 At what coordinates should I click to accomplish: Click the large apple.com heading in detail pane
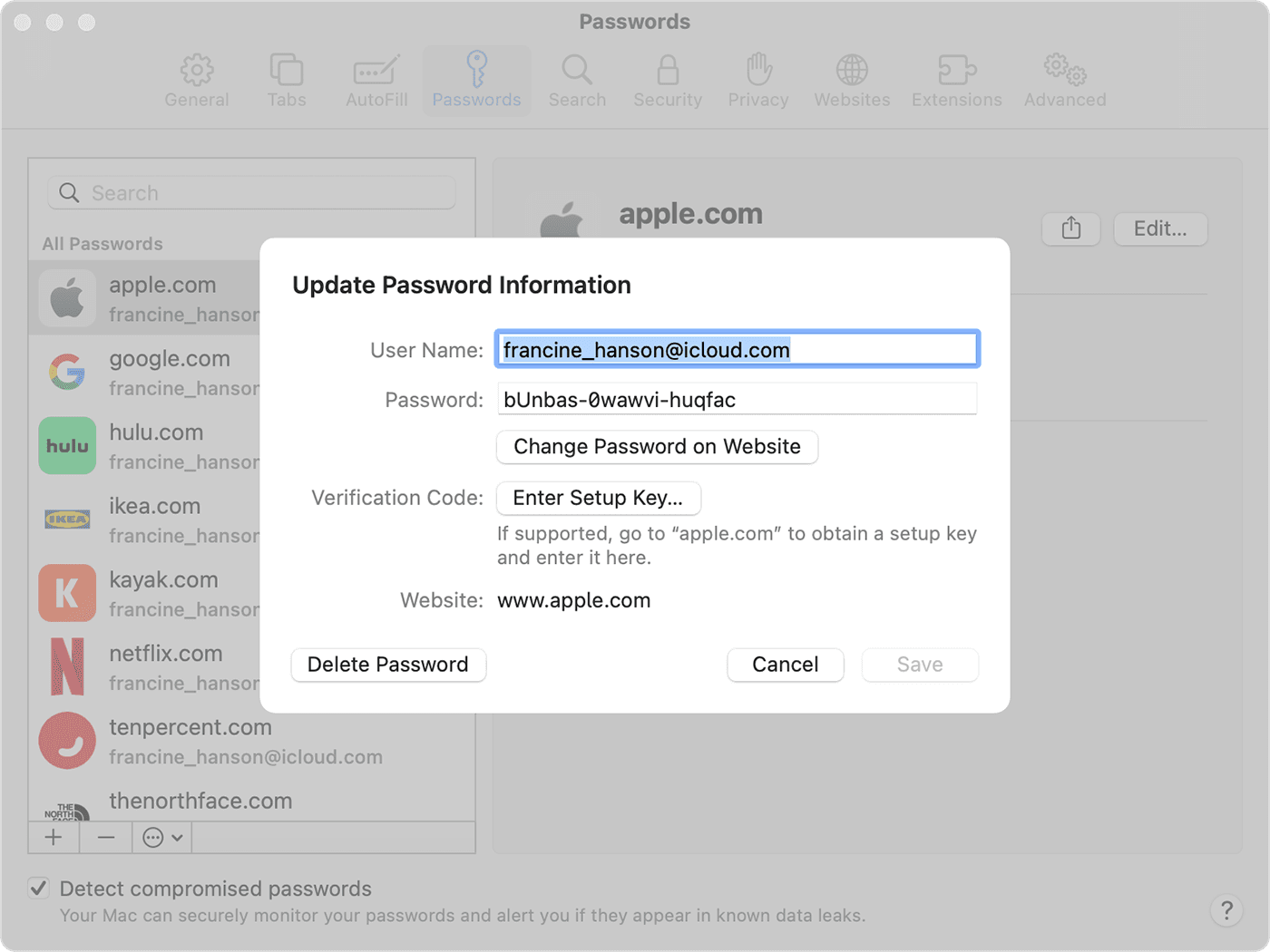pos(691,214)
